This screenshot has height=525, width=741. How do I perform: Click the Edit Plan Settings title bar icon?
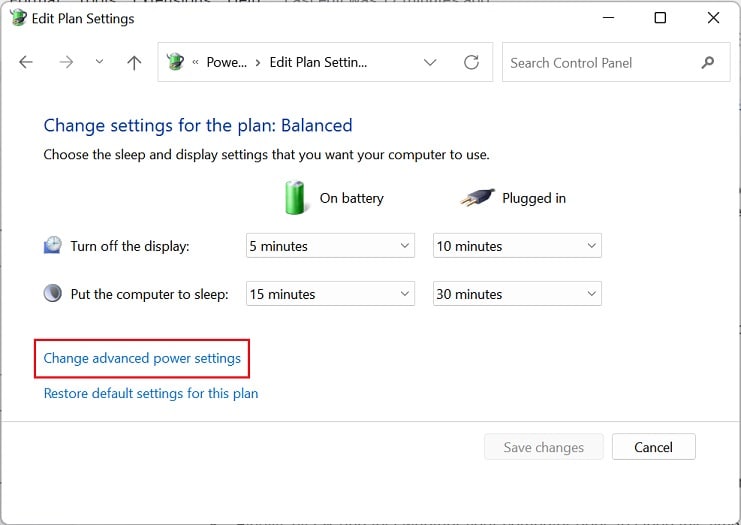pos(18,17)
